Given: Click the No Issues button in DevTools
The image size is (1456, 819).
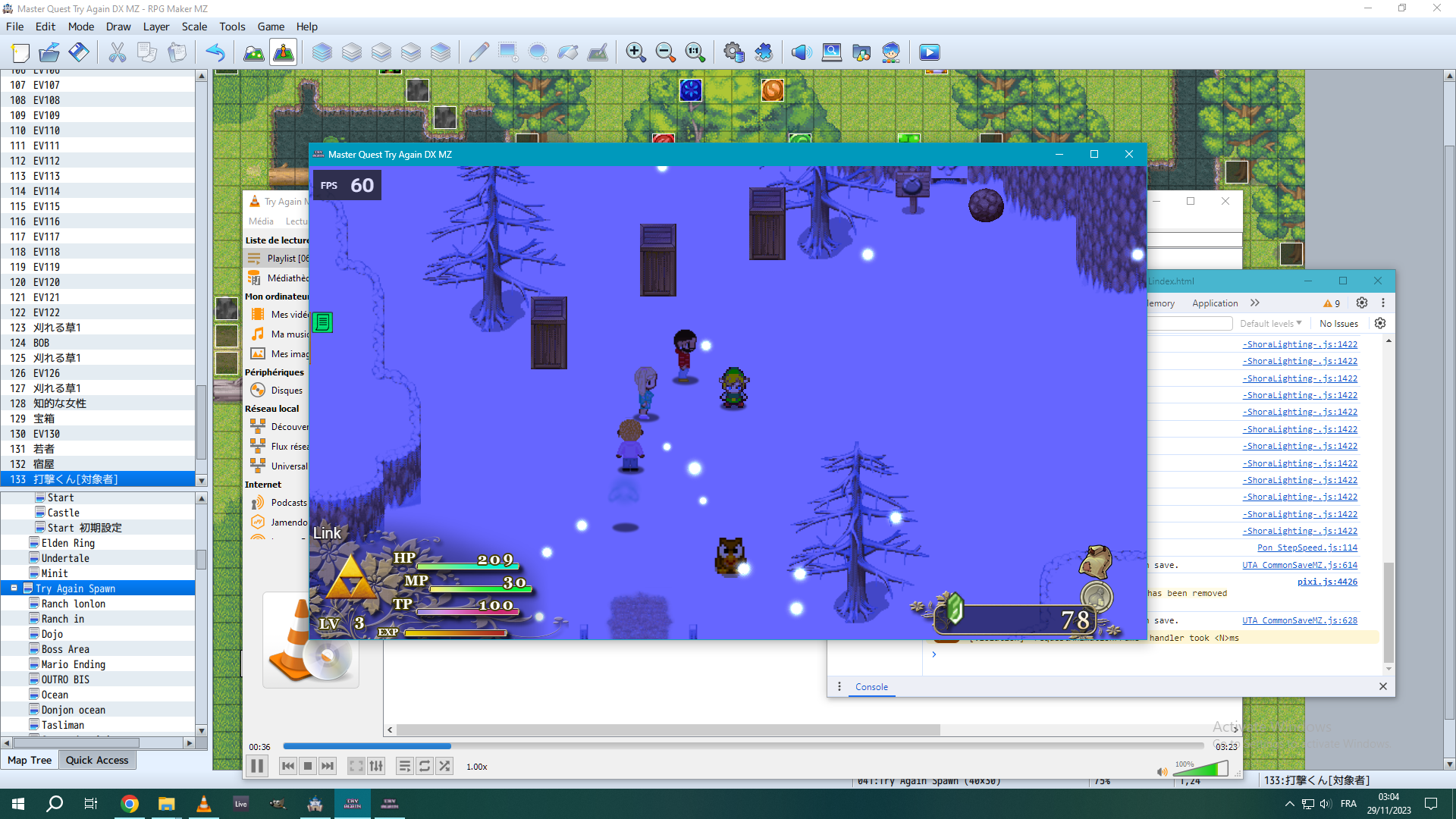Looking at the screenshot, I should point(1338,324).
